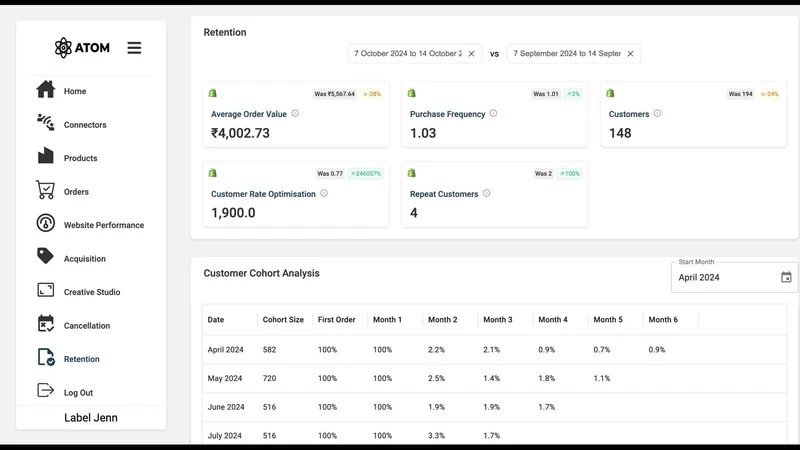Click info icon next to Customers
Viewport: 800px width, 450px height.
657,113
